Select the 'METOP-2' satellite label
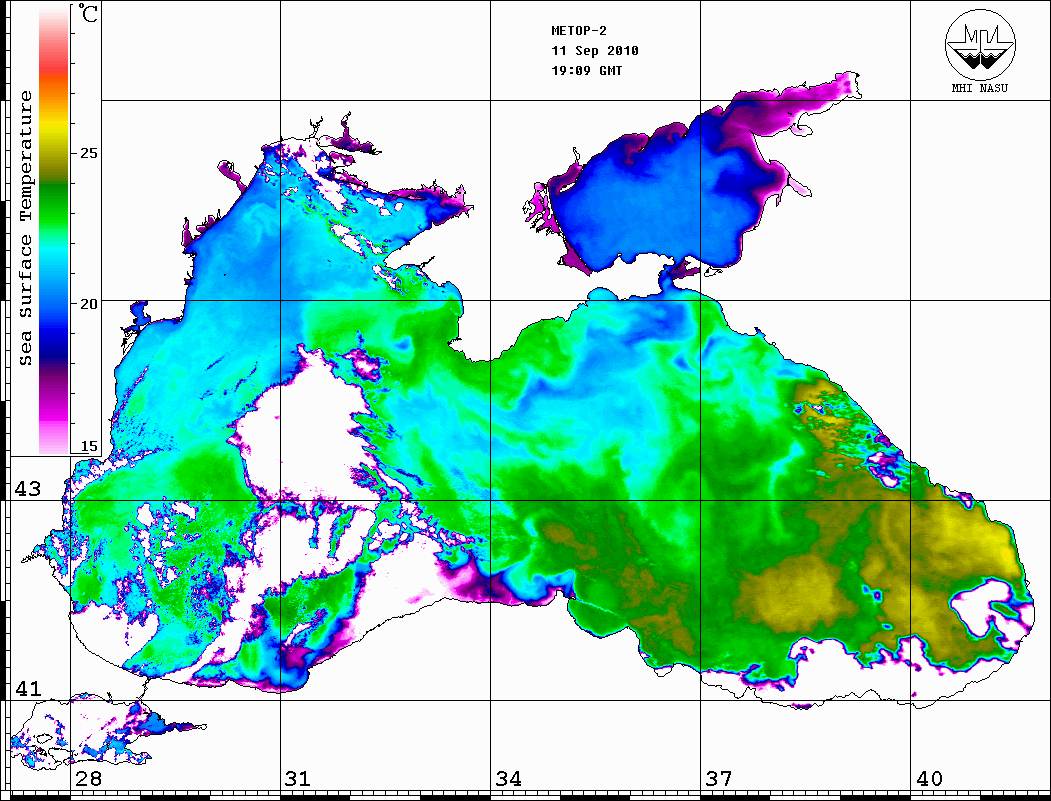Image resolution: width=1051 pixels, height=801 pixels. pyautogui.click(x=578, y=31)
